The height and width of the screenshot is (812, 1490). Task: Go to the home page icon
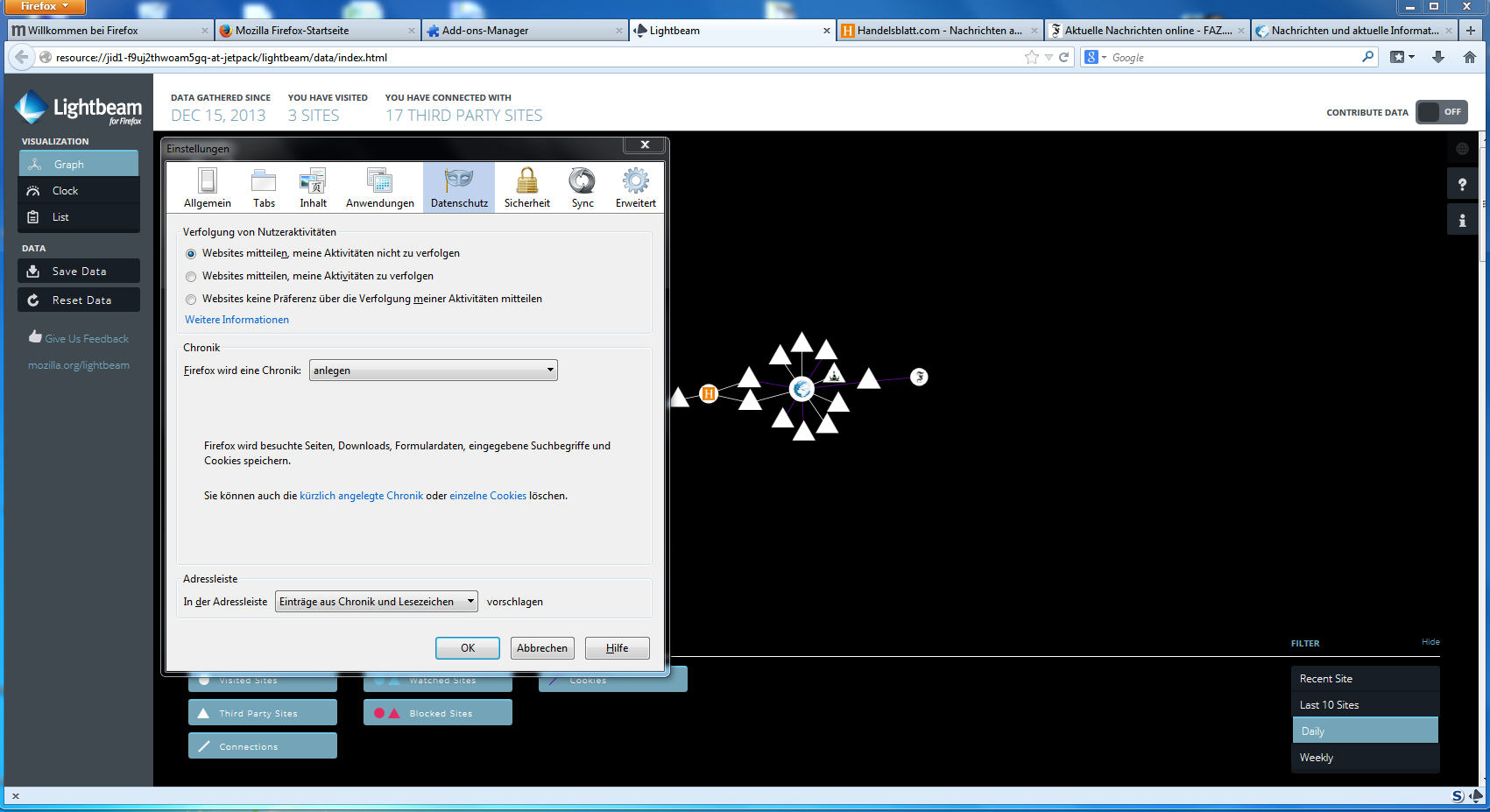click(x=1470, y=57)
